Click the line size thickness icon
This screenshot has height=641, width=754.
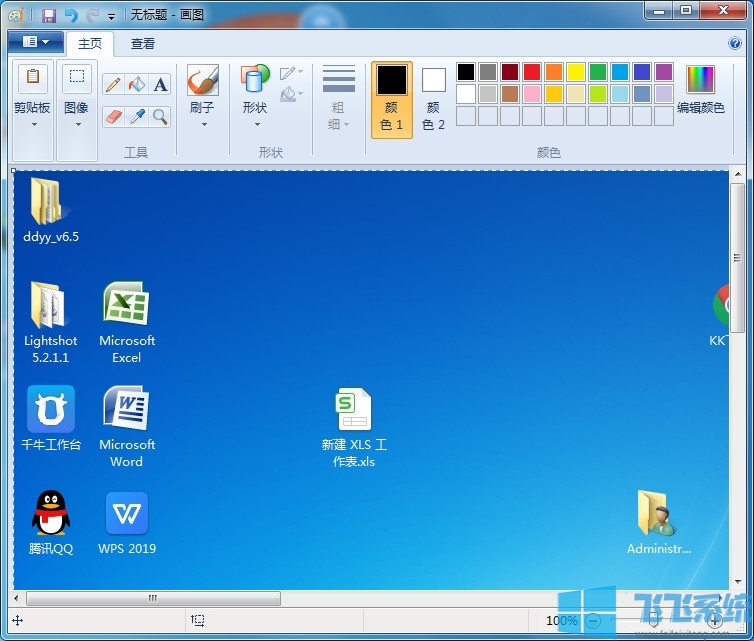click(339, 79)
